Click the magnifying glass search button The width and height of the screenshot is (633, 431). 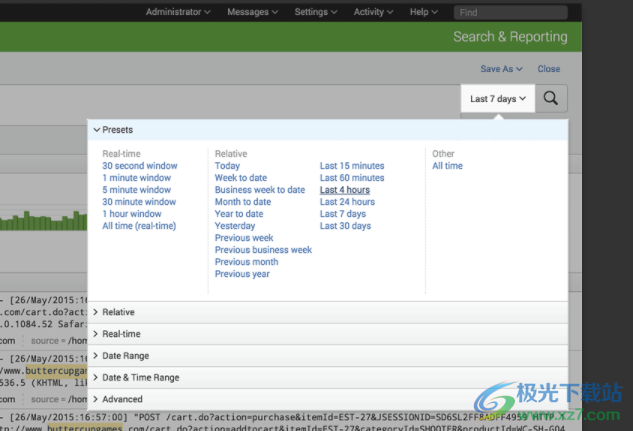(551, 98)
